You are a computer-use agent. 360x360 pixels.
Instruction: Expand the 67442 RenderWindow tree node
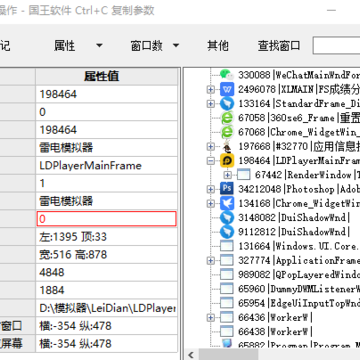point(228,175)
